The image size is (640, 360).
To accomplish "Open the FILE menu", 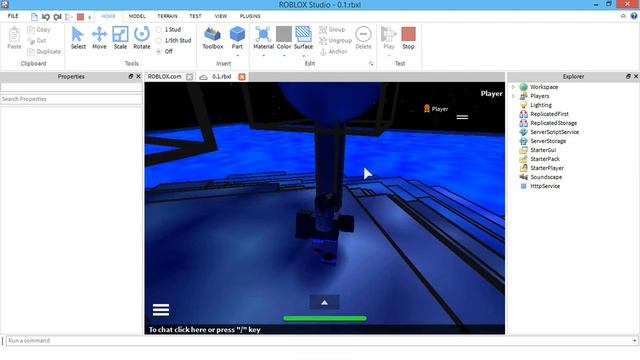I will click(13, 16).
